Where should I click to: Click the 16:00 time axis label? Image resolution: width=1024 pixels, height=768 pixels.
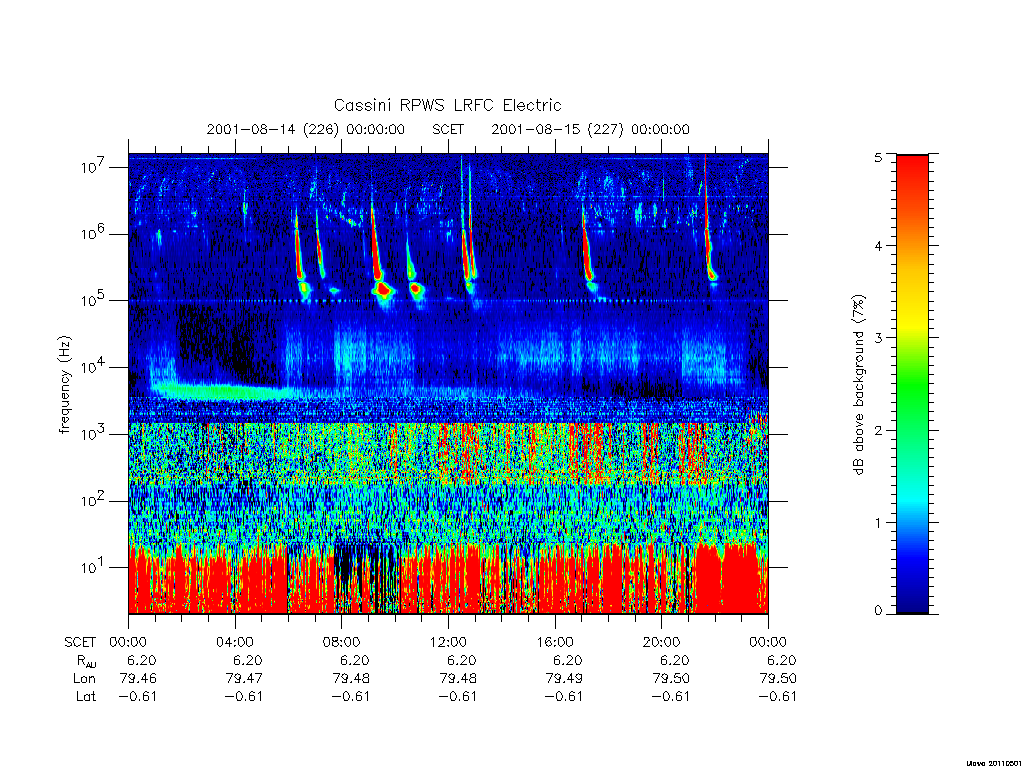[554, 642]
